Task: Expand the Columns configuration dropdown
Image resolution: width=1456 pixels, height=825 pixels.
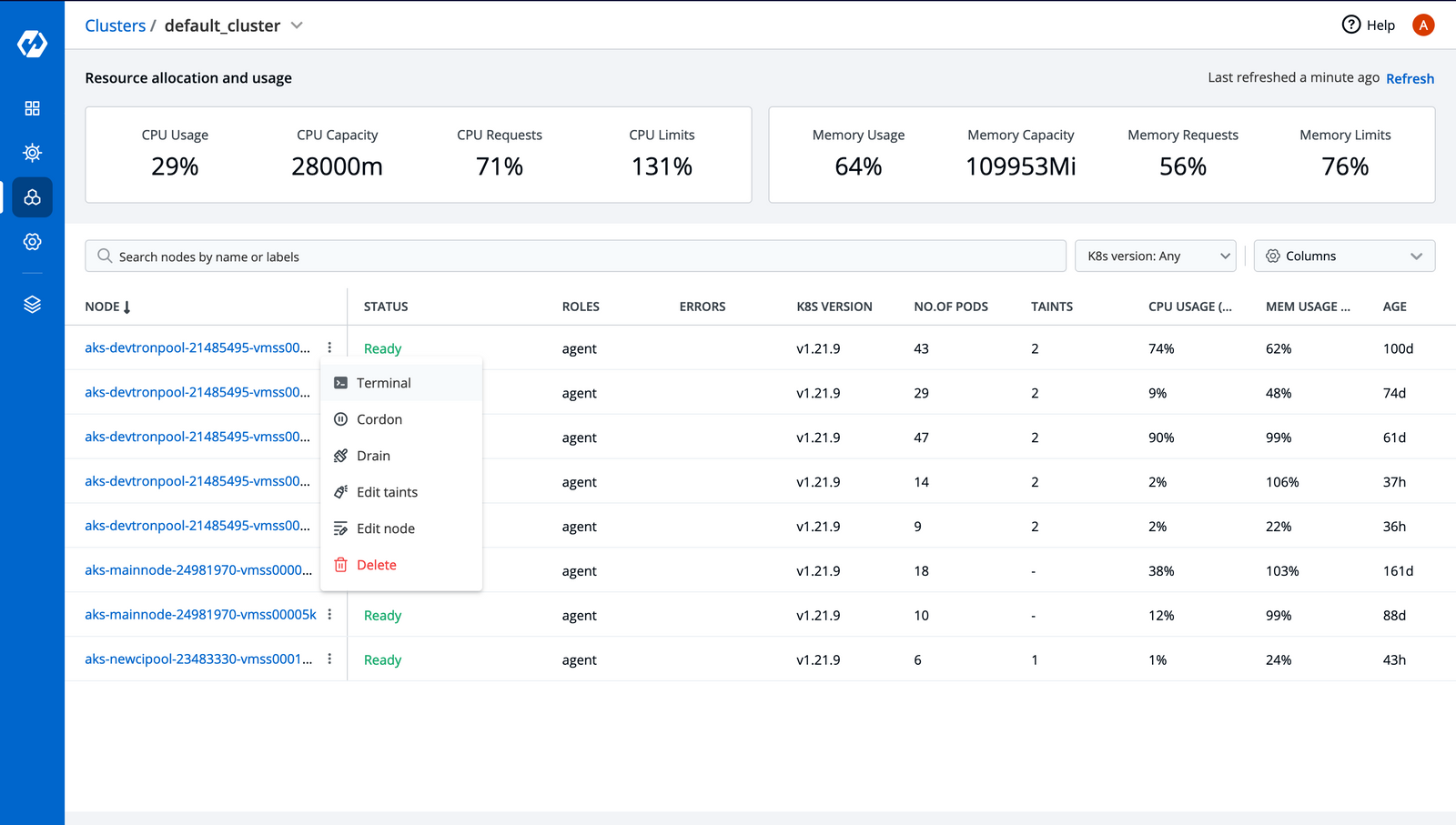Action: click(x=1344, y=256)
